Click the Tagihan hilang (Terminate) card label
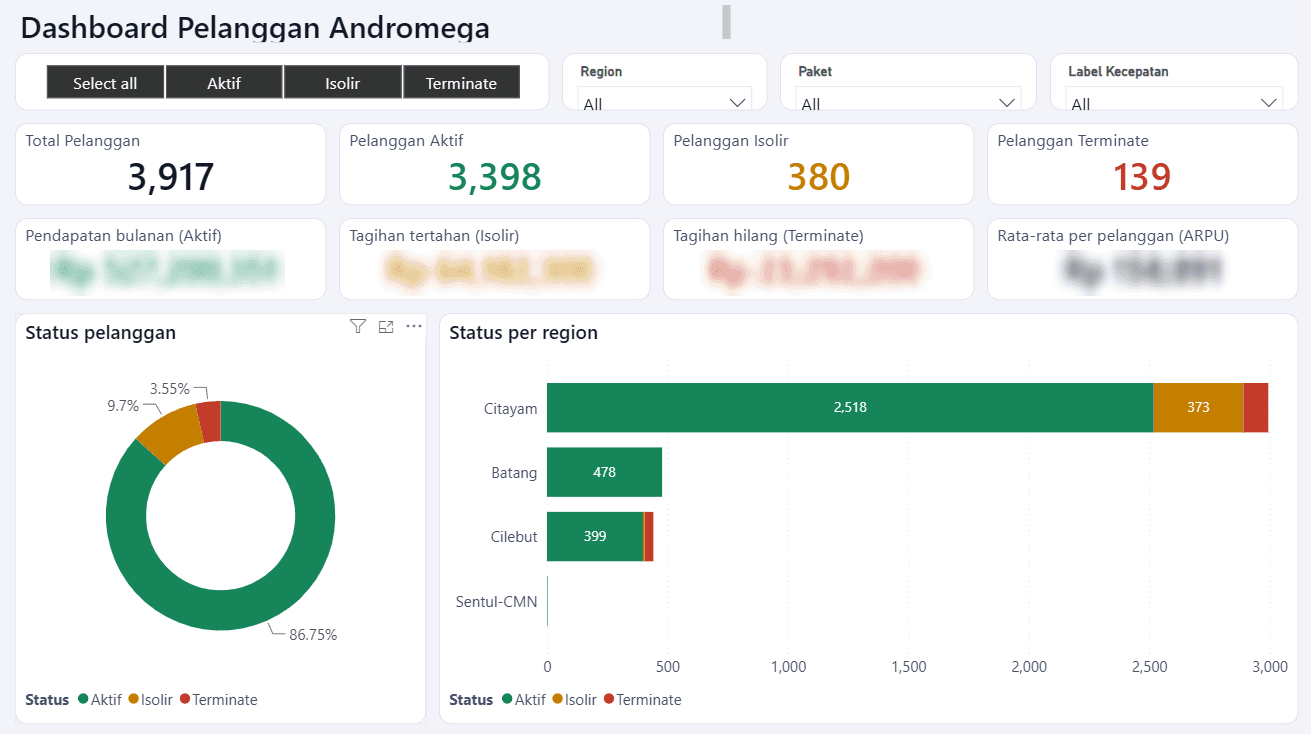 pos(769,236)
